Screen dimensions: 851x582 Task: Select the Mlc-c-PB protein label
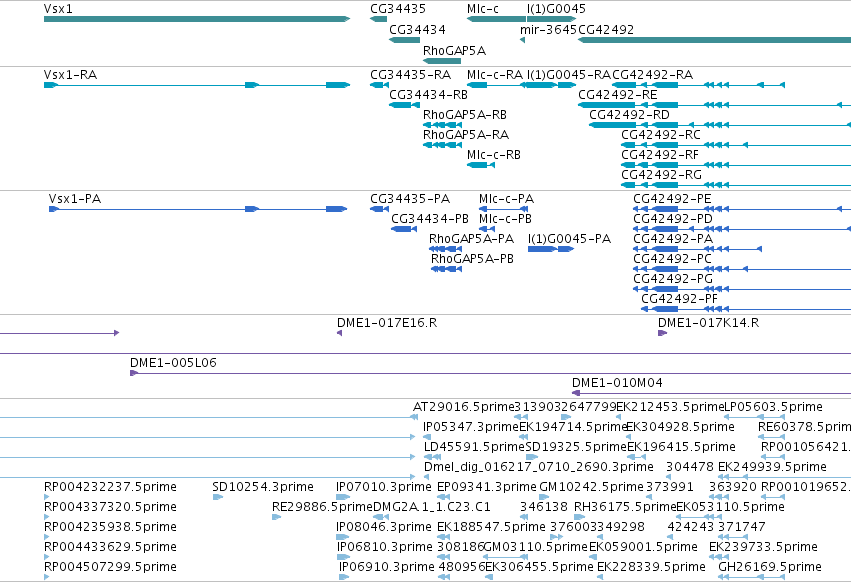click(x=505, y=219)
